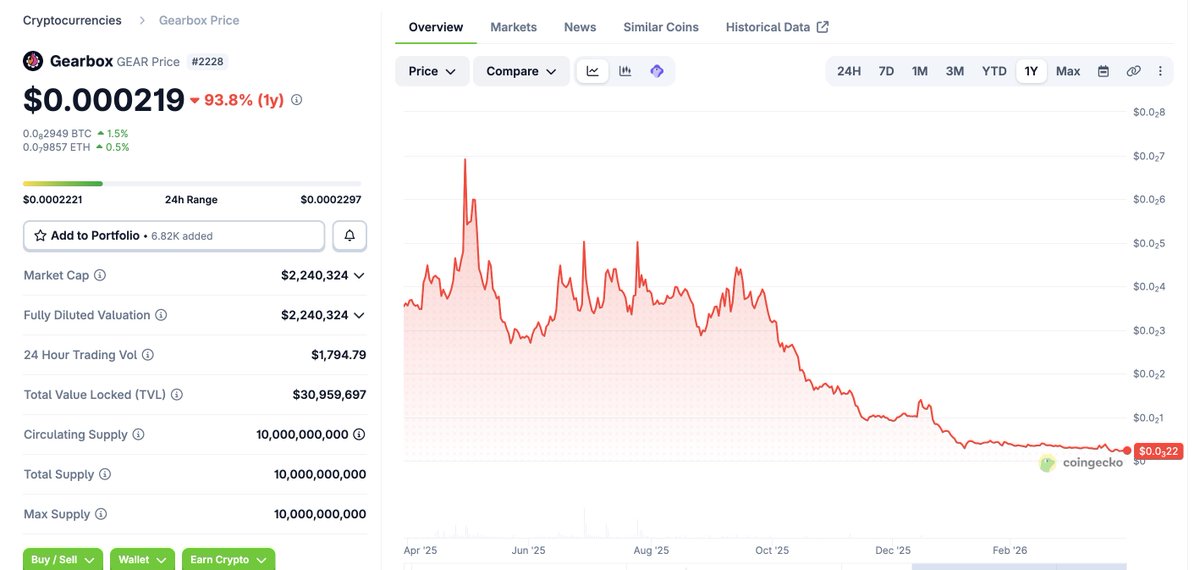Select 7D time range

(886, 71)
